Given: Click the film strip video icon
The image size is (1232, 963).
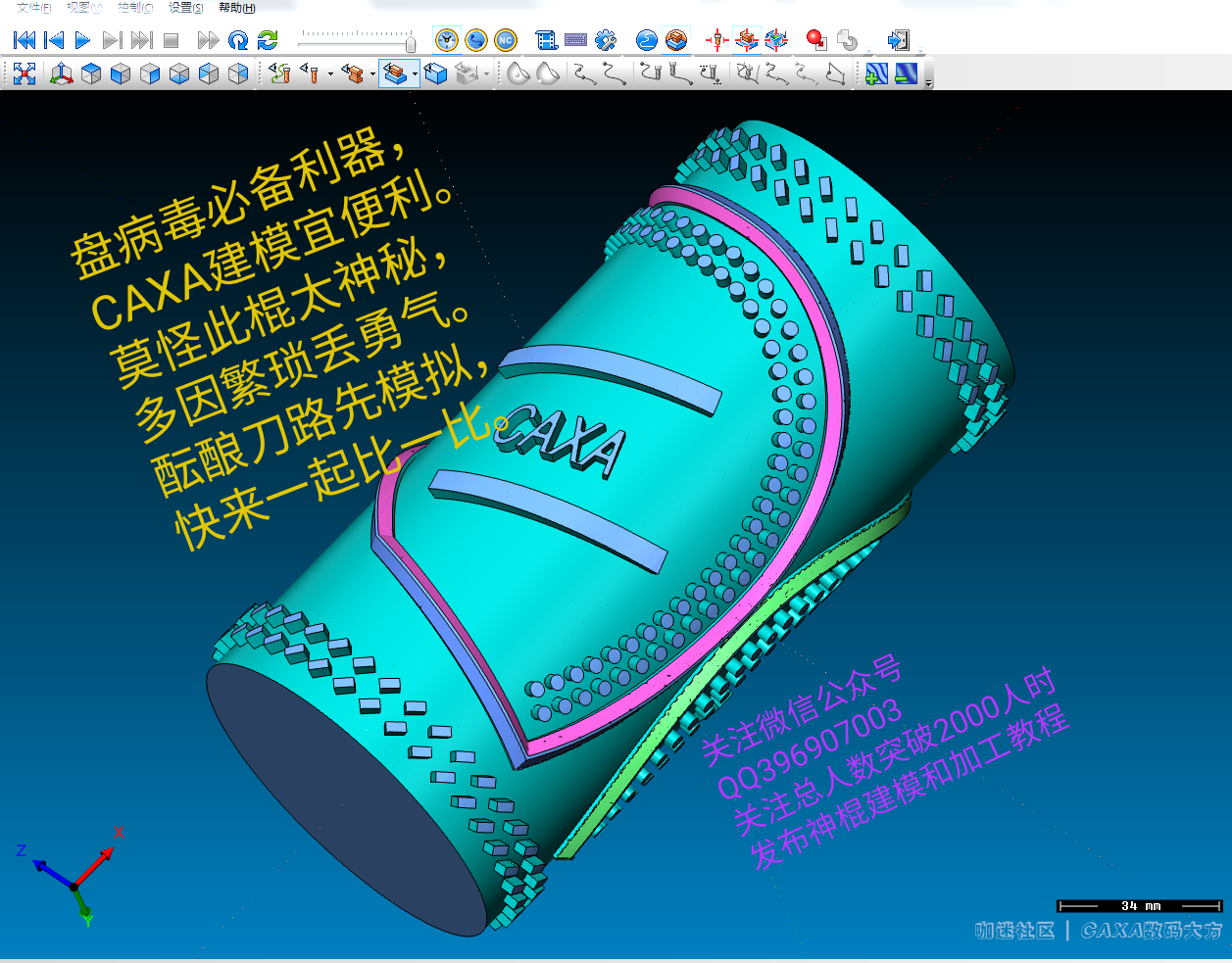Looking at the screenshot, I should 547,40.
